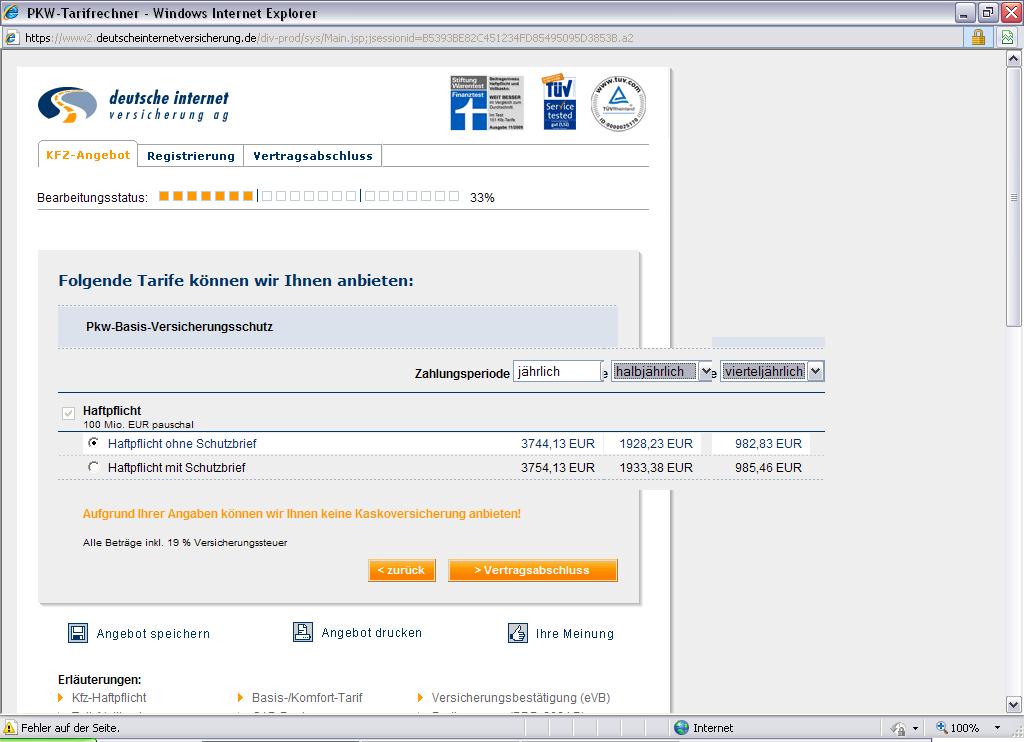The height and width of the screenshot is (742, 1024).
Task: Click the Bearbeitungsstatus progress bar
Action: point(309,197)
